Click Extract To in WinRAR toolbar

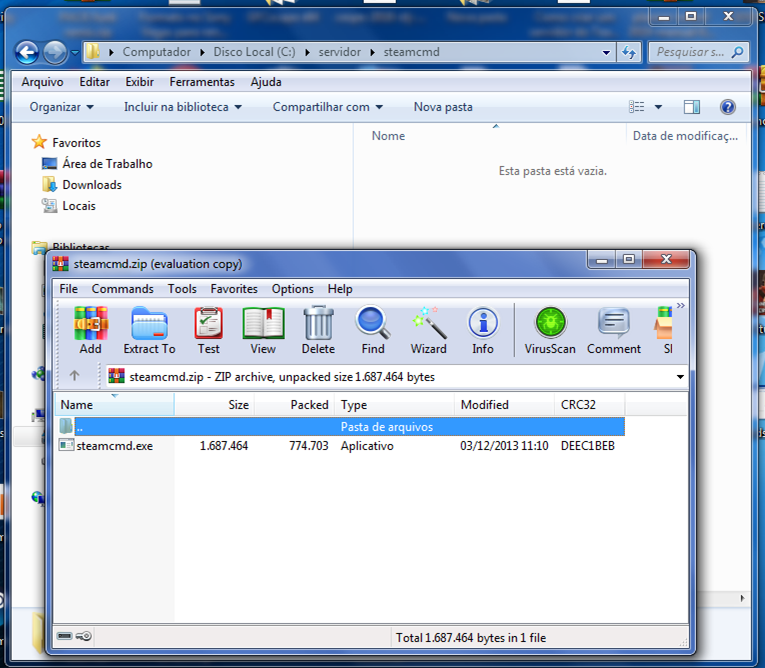(x=149, y=329)
